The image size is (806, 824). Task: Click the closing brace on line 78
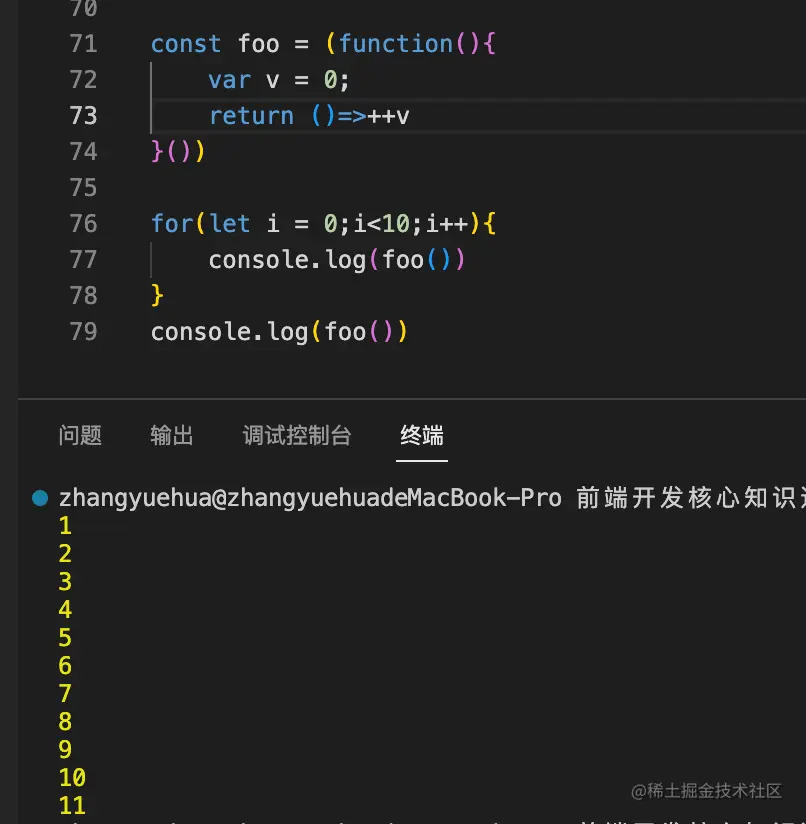pyautogui.click(x=157, y=295)
